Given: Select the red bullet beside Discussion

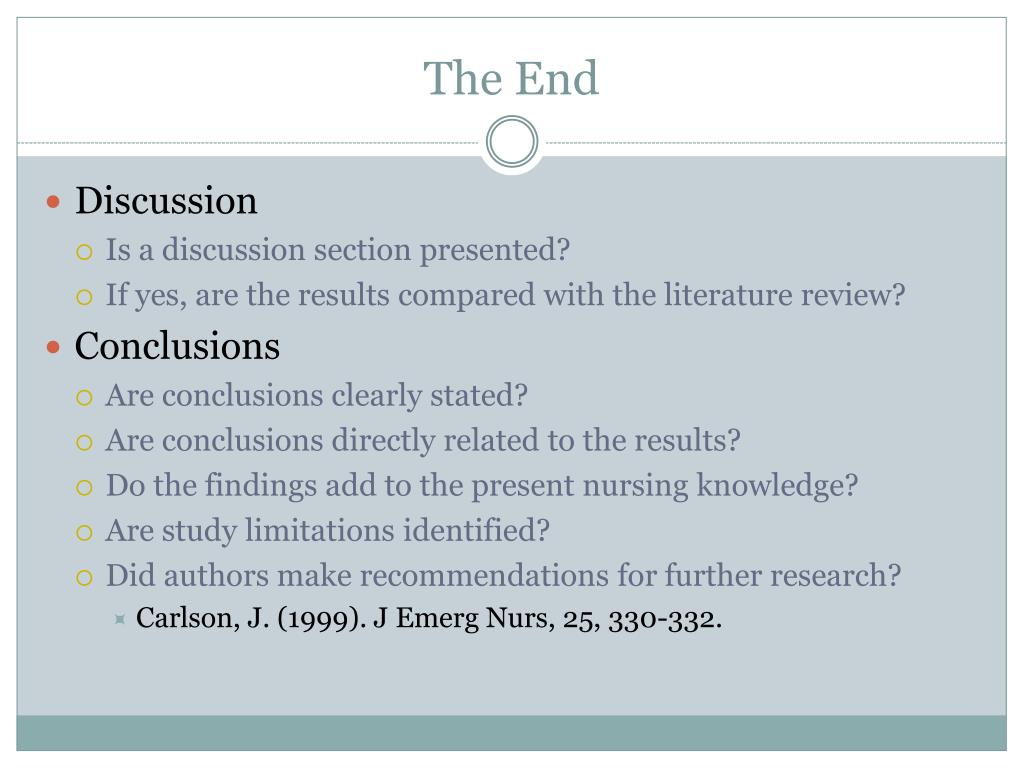Looking at the screenshot, I should 54,202.
